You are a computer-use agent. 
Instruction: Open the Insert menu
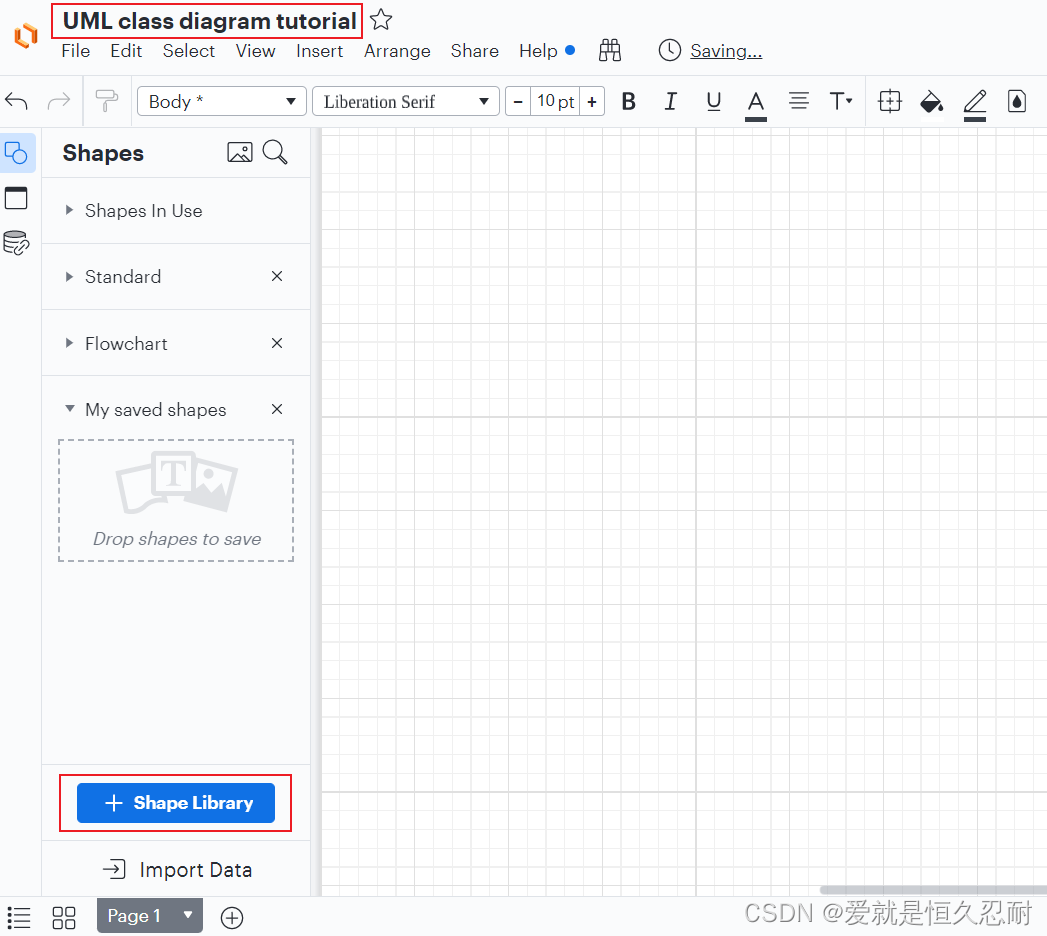[319, 51]
